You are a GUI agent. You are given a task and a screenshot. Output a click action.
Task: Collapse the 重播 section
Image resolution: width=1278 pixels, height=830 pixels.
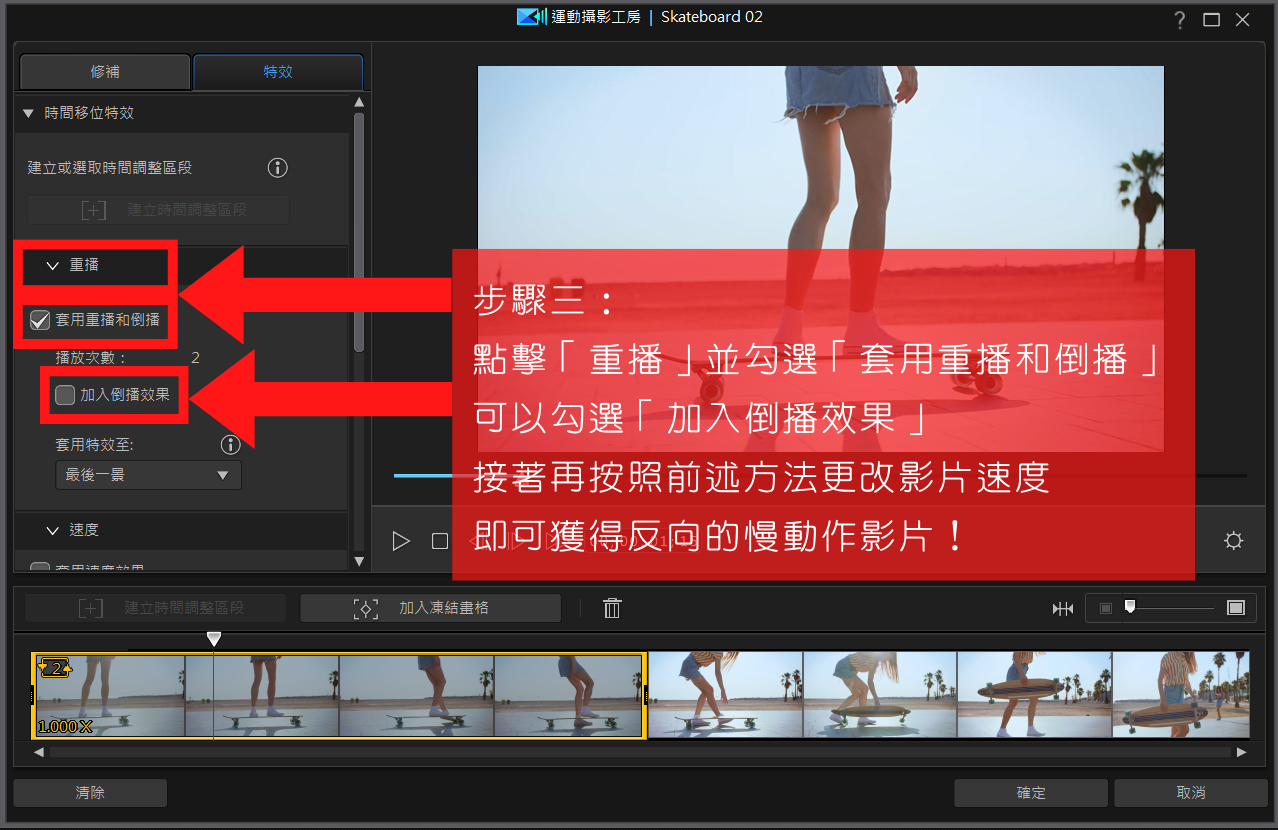[52, 266]
